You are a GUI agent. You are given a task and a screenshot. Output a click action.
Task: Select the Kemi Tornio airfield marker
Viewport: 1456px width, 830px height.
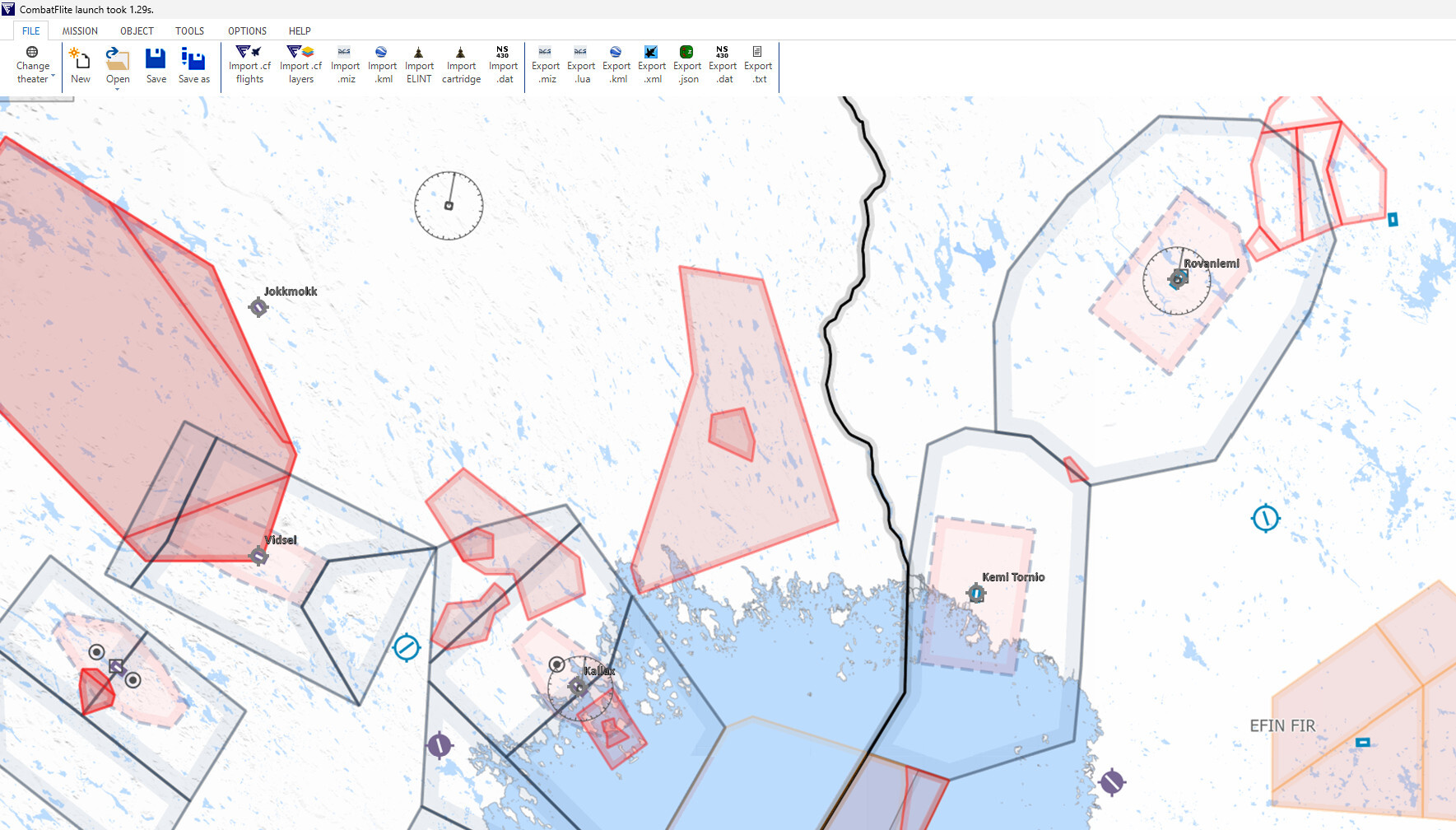tap(976, 593)
